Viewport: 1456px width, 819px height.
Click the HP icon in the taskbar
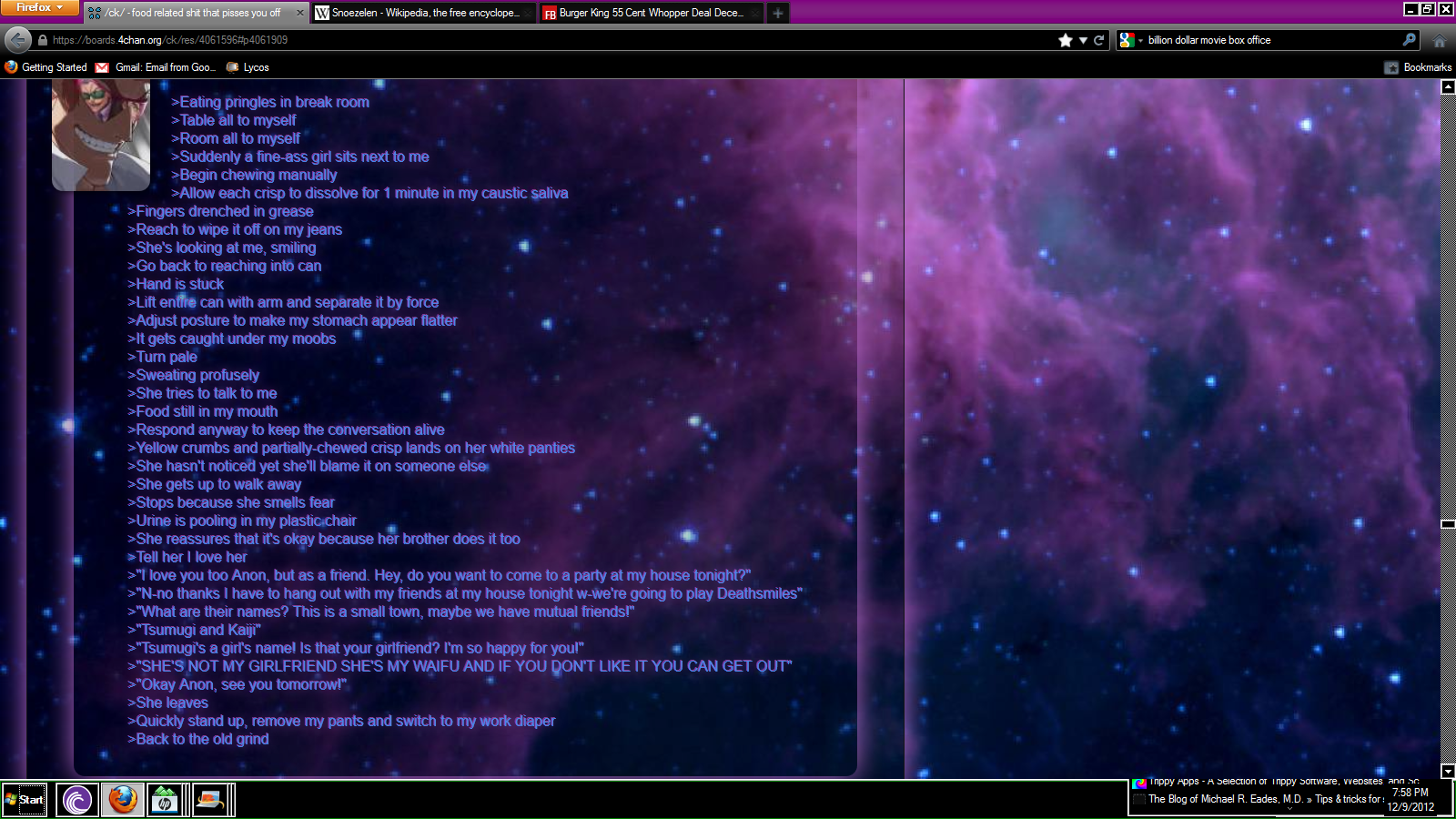[166, 800]
